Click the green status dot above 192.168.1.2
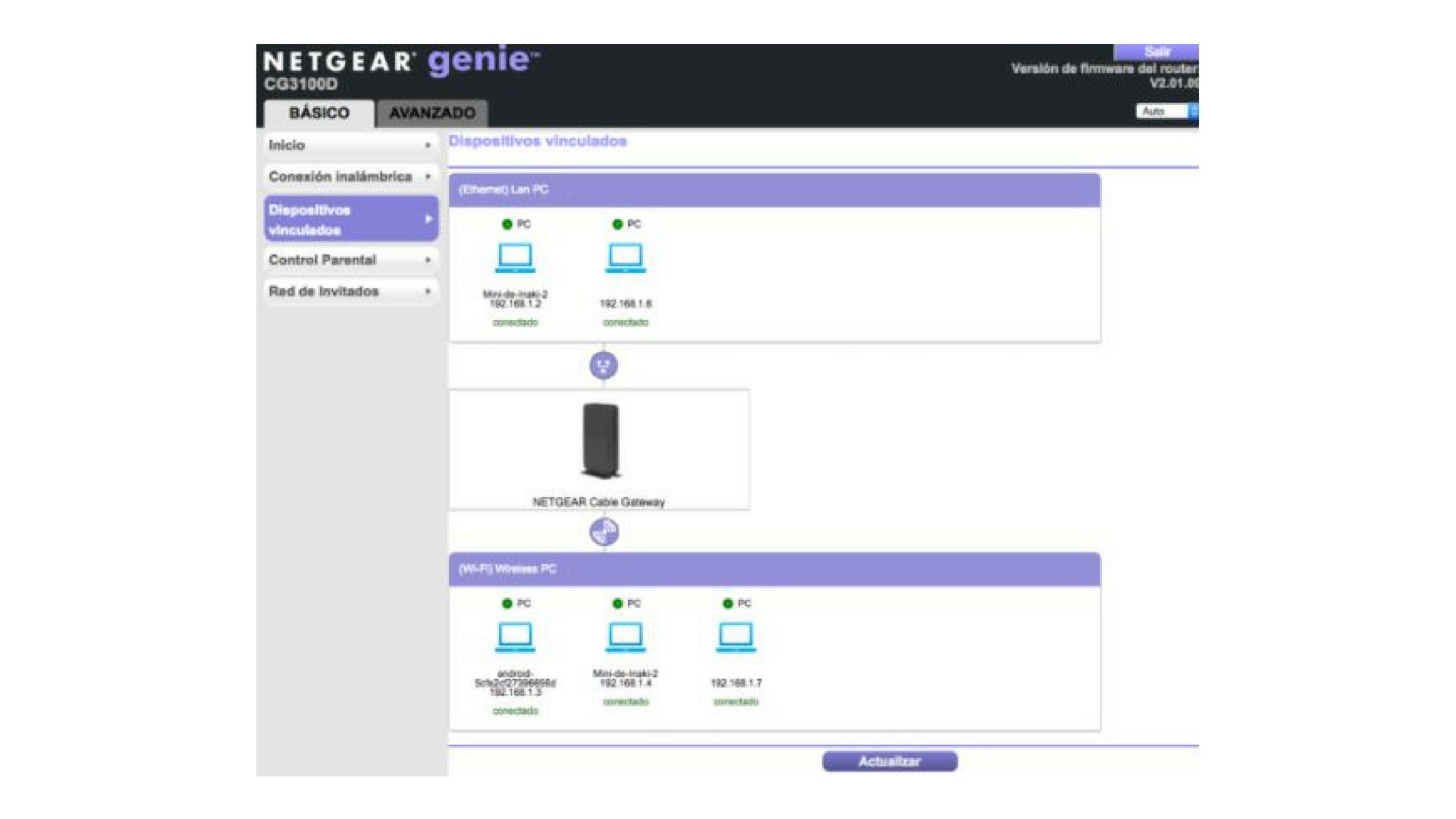This screenshot has width=1456, height=819. tap(507, 224)
